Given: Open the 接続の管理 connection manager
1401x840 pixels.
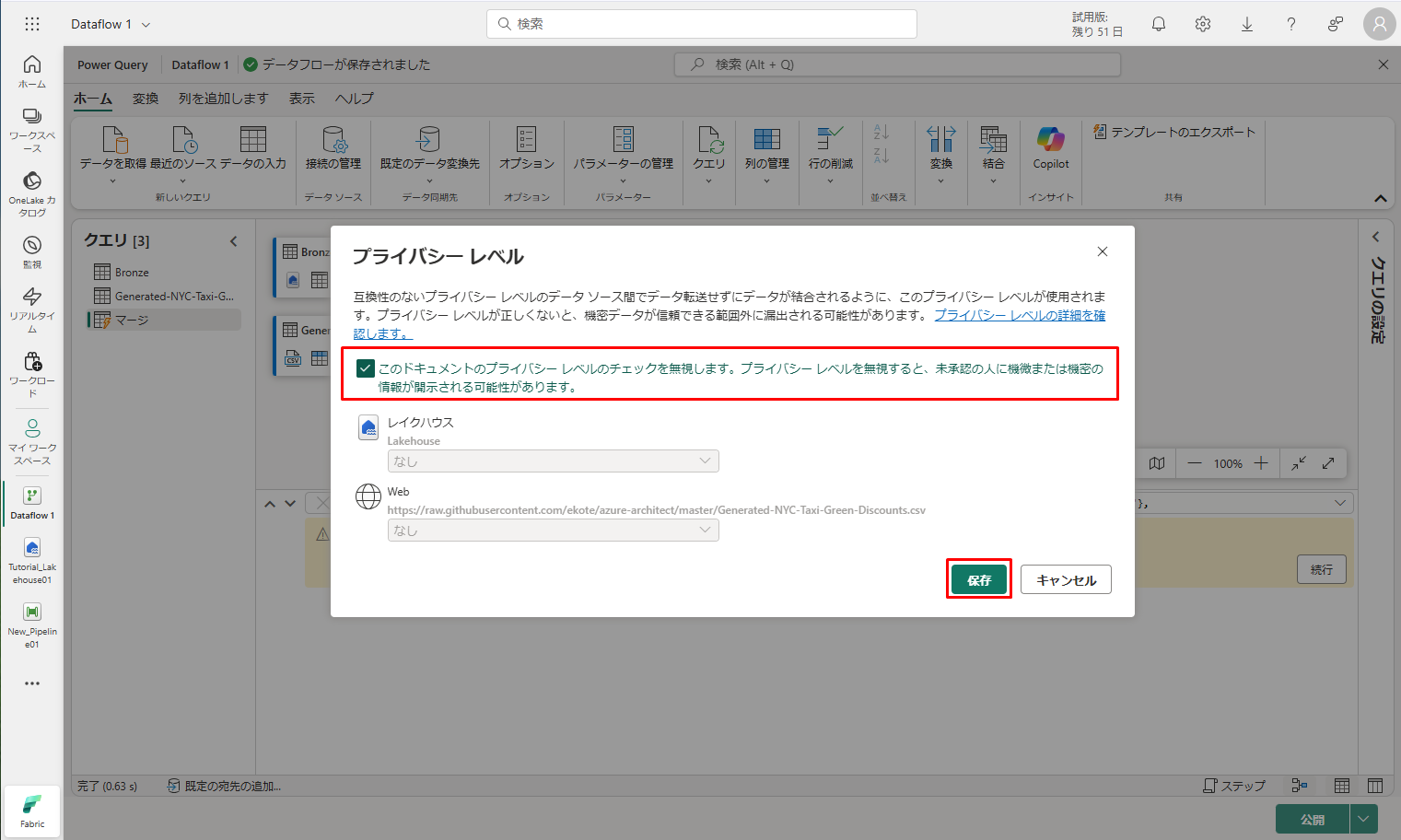Looking at the screenshot, I should click(x=333, y=147).
